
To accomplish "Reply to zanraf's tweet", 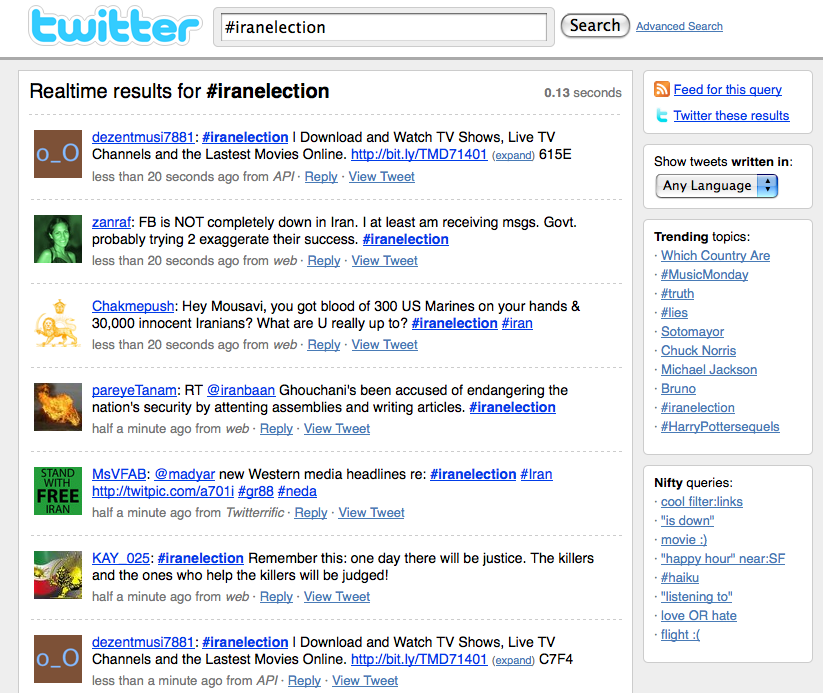I will pyautogui.click(x=323, y=260).
